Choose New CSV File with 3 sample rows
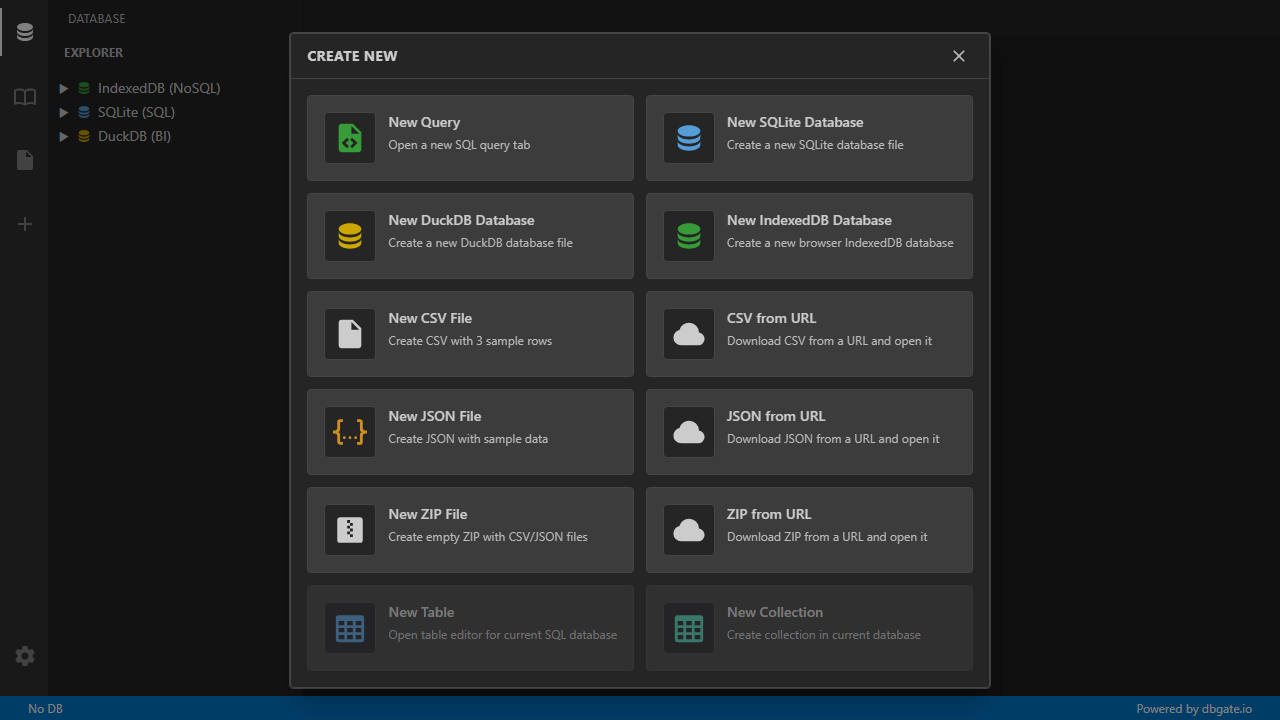Screen dimensions: 1280x720 click(x=470, y=334)
